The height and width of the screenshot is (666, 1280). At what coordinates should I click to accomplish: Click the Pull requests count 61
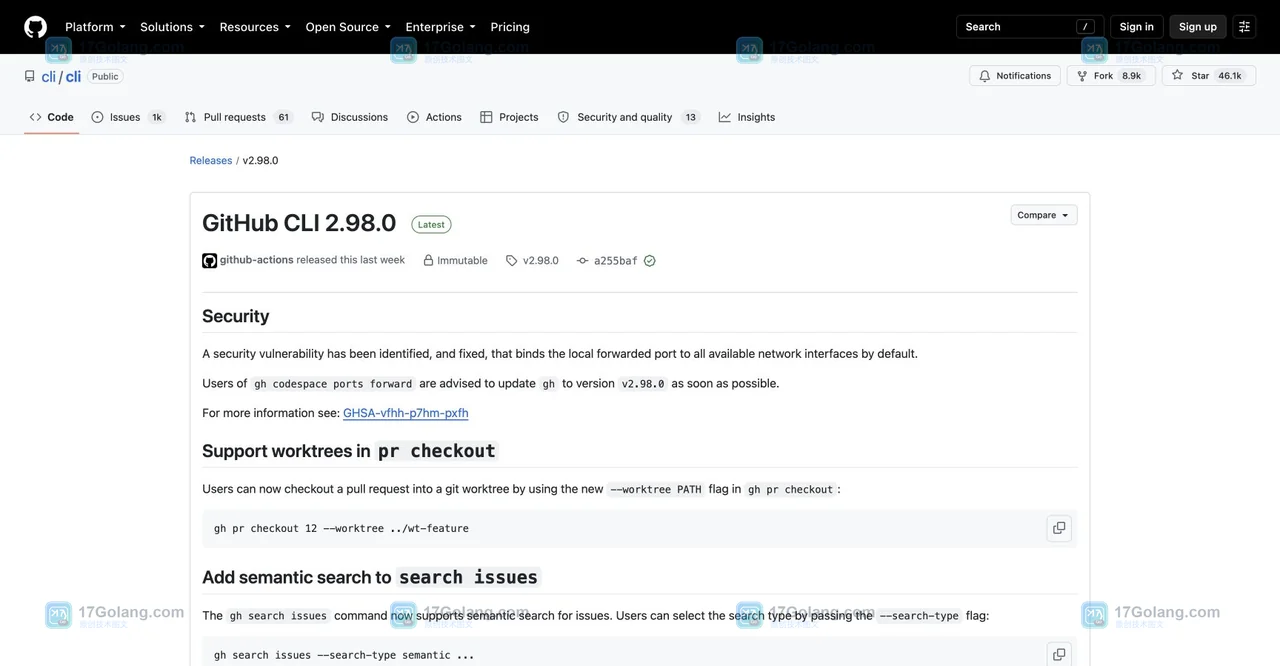284,117
